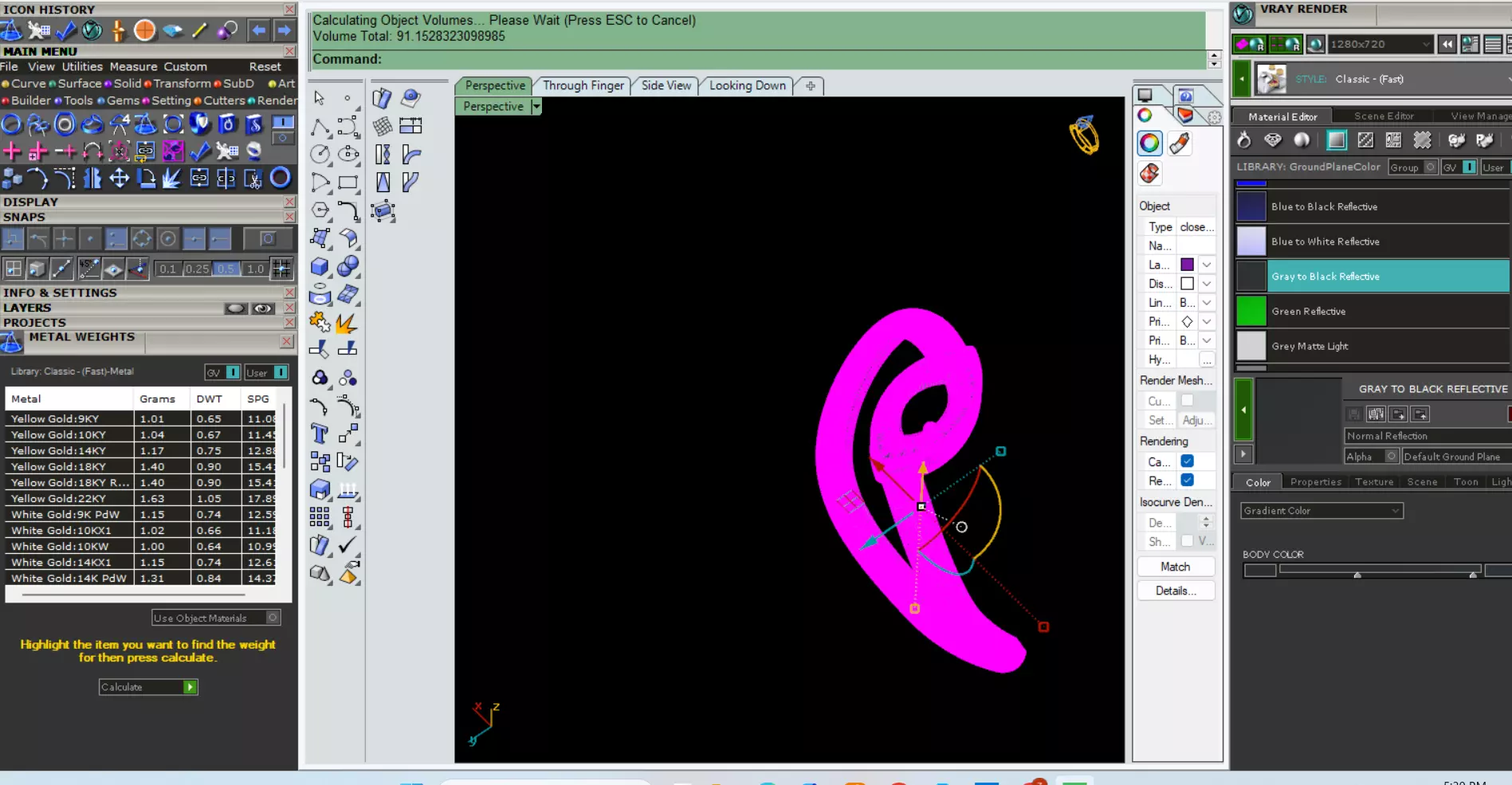Open the Print color dropdown with diamond swatch
Image resolution: width=1512 pixels, height=785 pixels.
pyautogui.click(x=1207, y=322)
